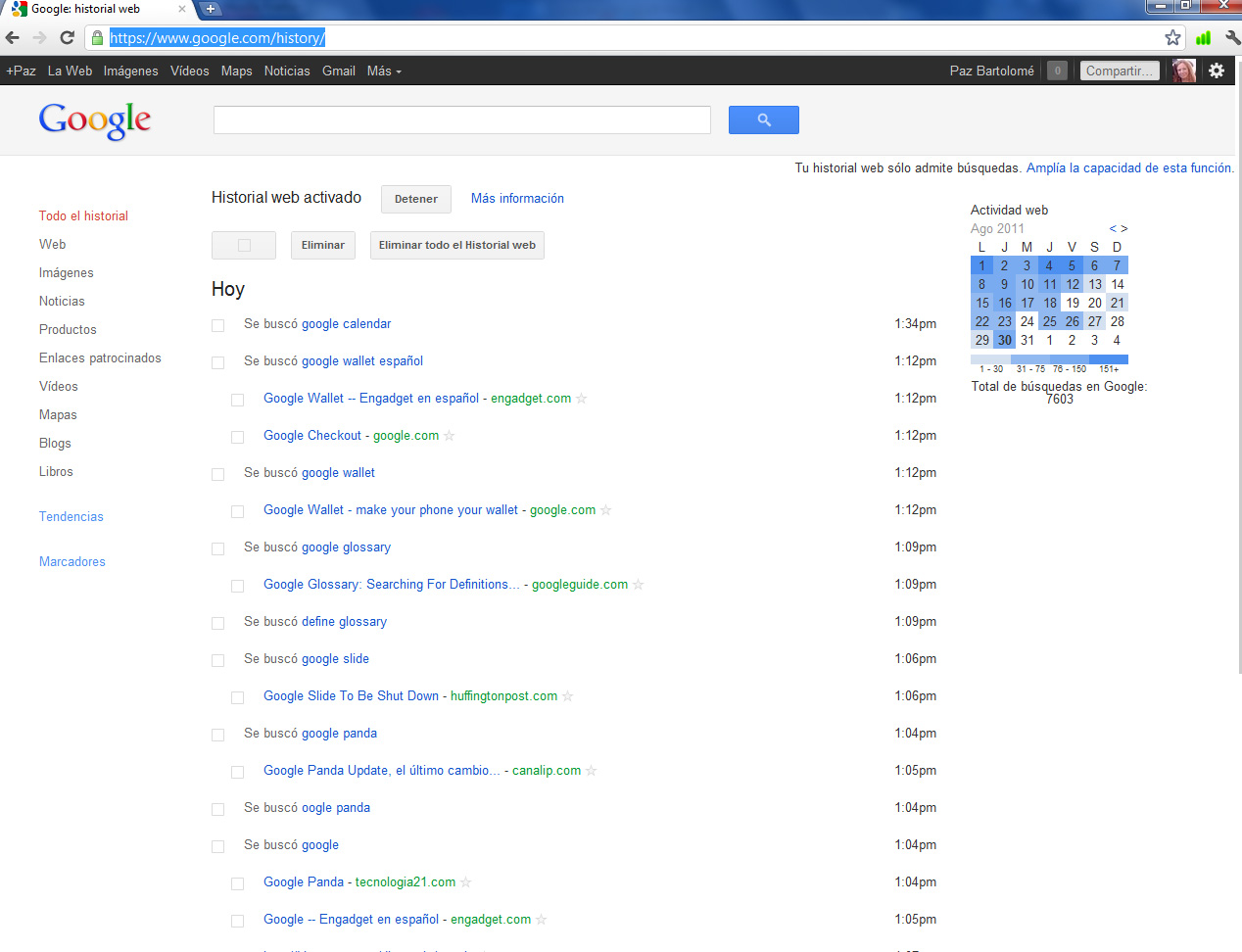Check the 'google wallet español' search entry

(x=218, y=362)
